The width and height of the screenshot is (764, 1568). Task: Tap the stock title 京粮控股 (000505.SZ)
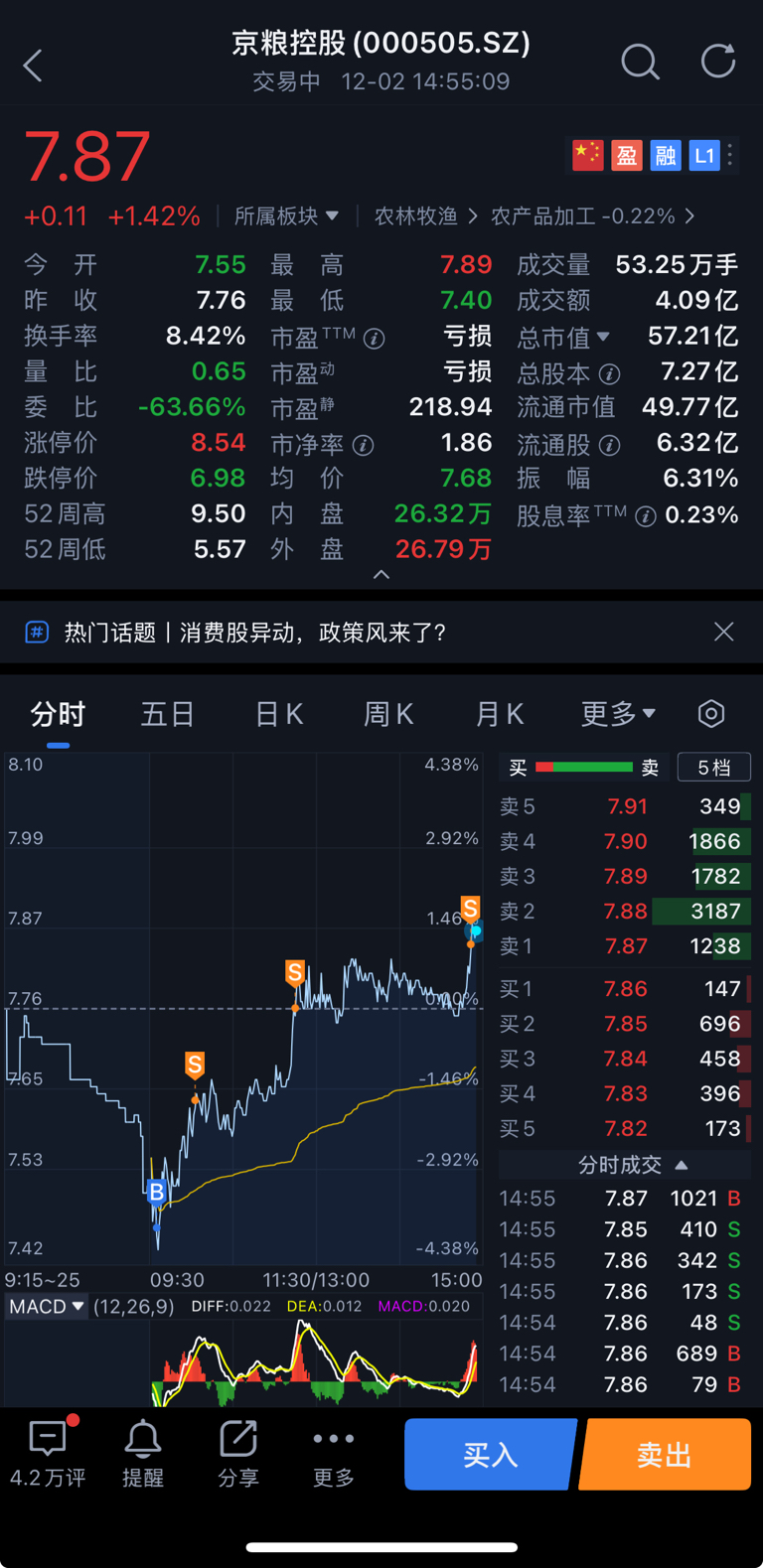[382, 43]
